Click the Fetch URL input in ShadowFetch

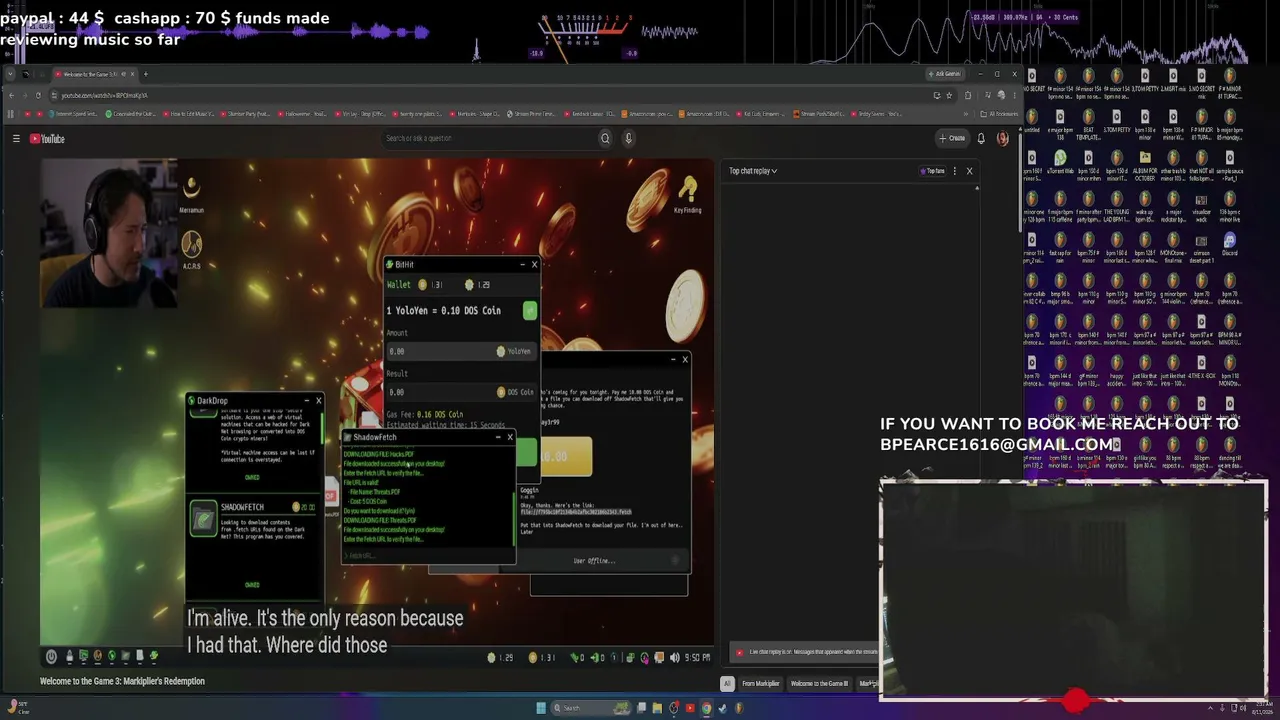tap(428, 556)
